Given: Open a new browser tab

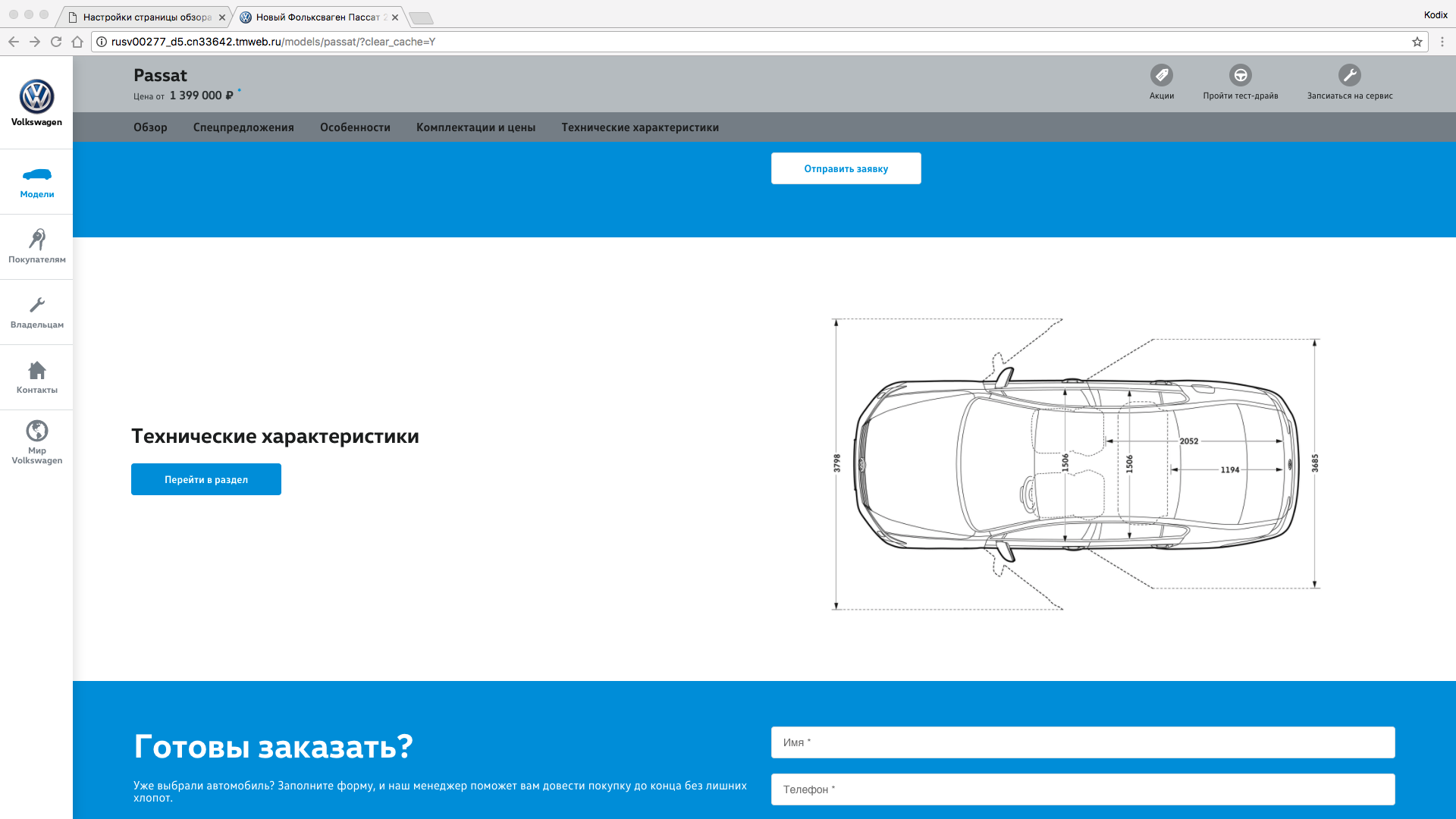Looking at the screenshot, I should pyautogui.click(x=421, y=18).
